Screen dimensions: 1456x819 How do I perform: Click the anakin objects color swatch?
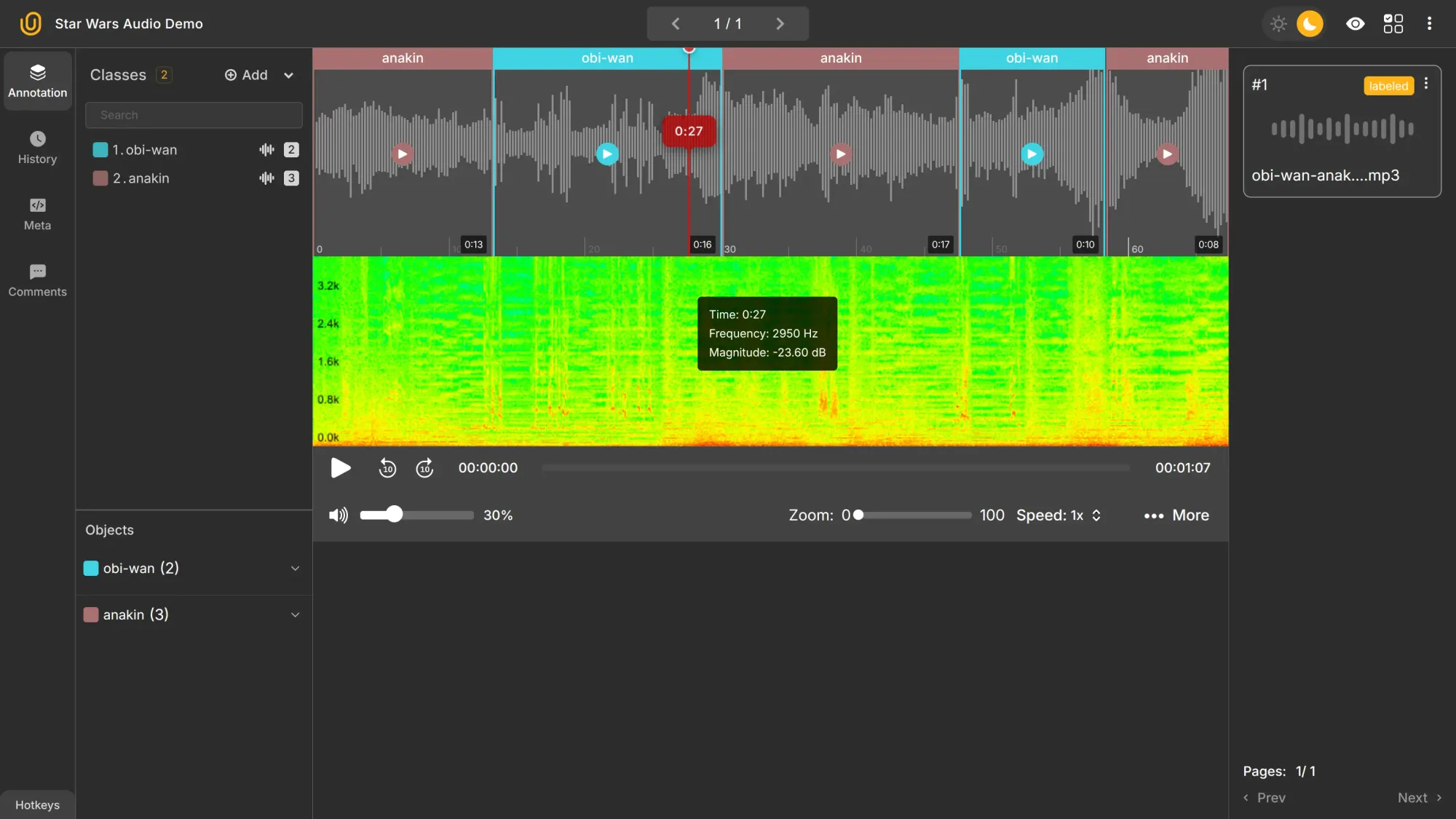(x=91, y=615)
